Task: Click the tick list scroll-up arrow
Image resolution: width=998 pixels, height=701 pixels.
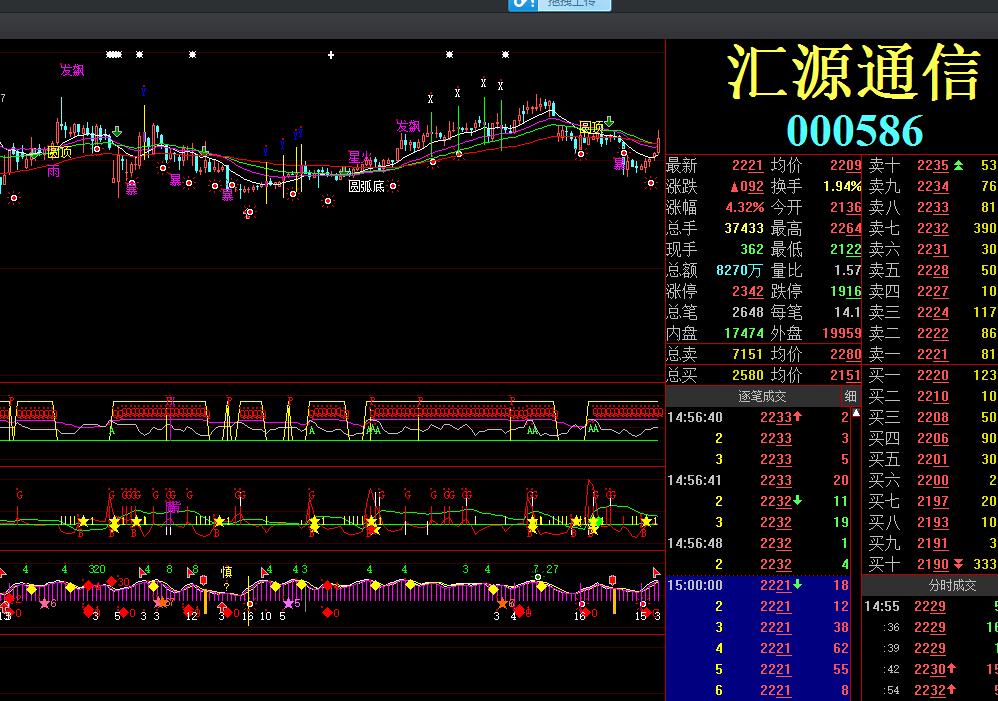Action: pos(856,413)
